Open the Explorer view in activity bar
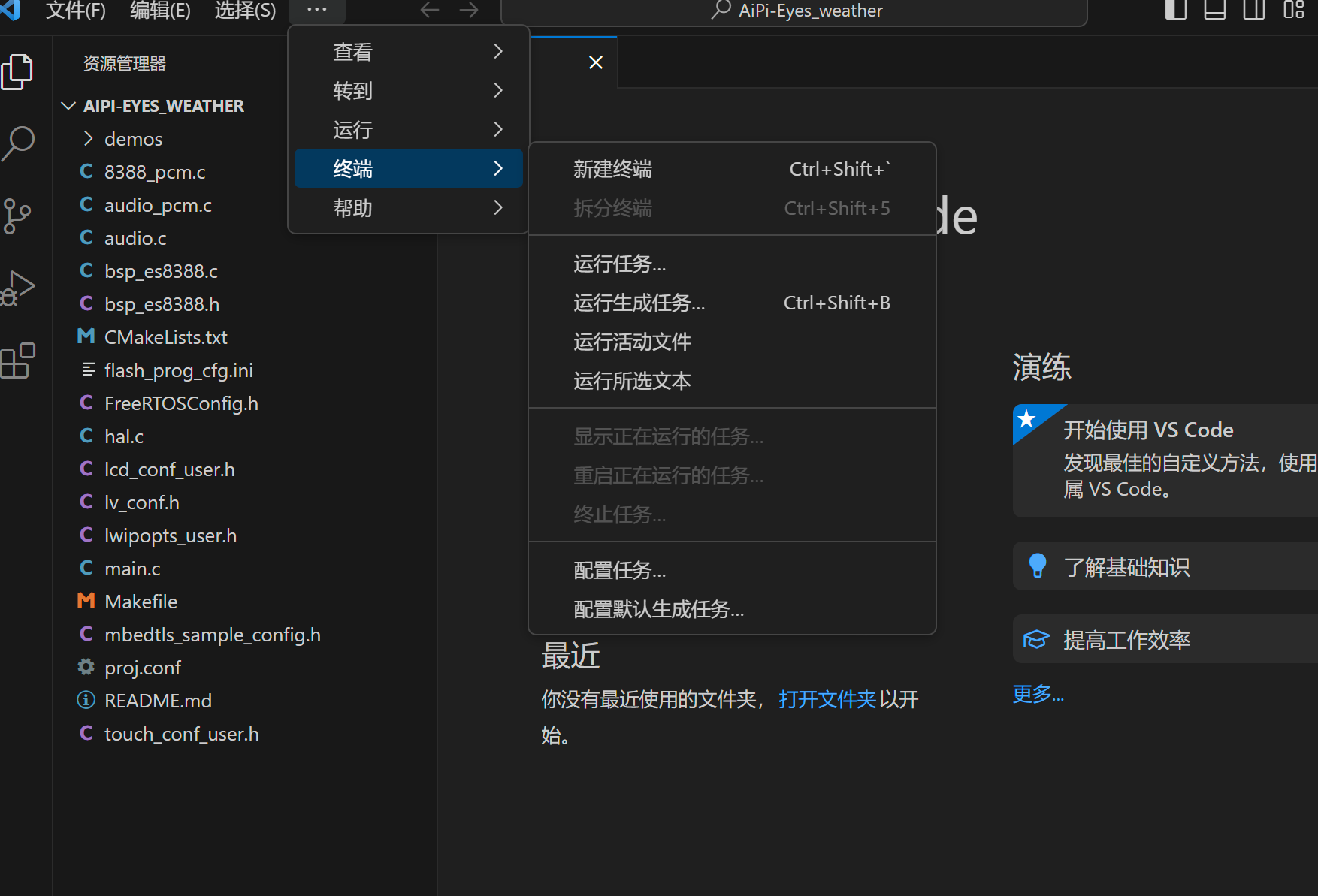Viewport: 1318px width, 896px height. point(17,72)
